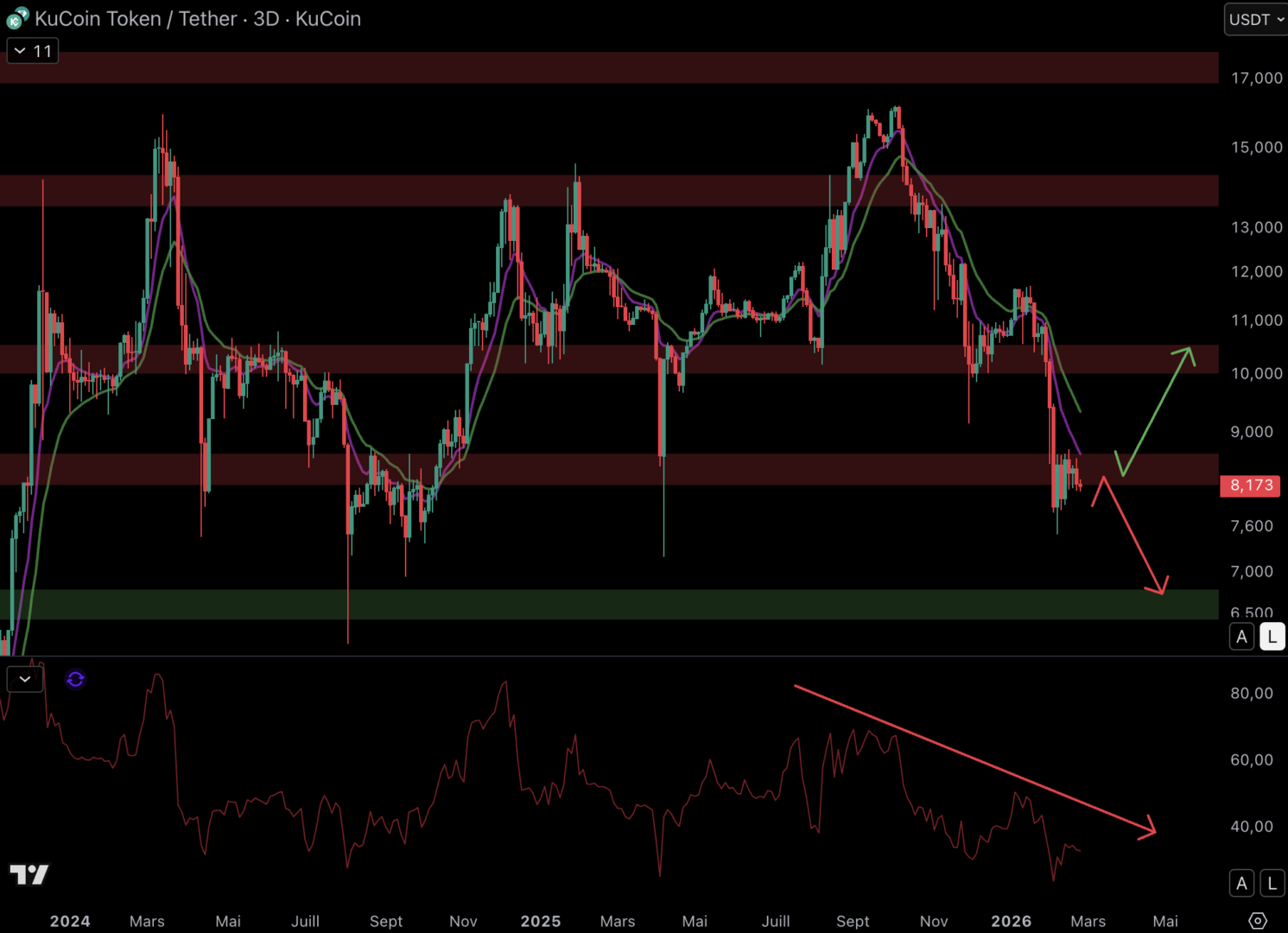Click the KuCoin Token / Tether symbol title

[x=198, y=19]
